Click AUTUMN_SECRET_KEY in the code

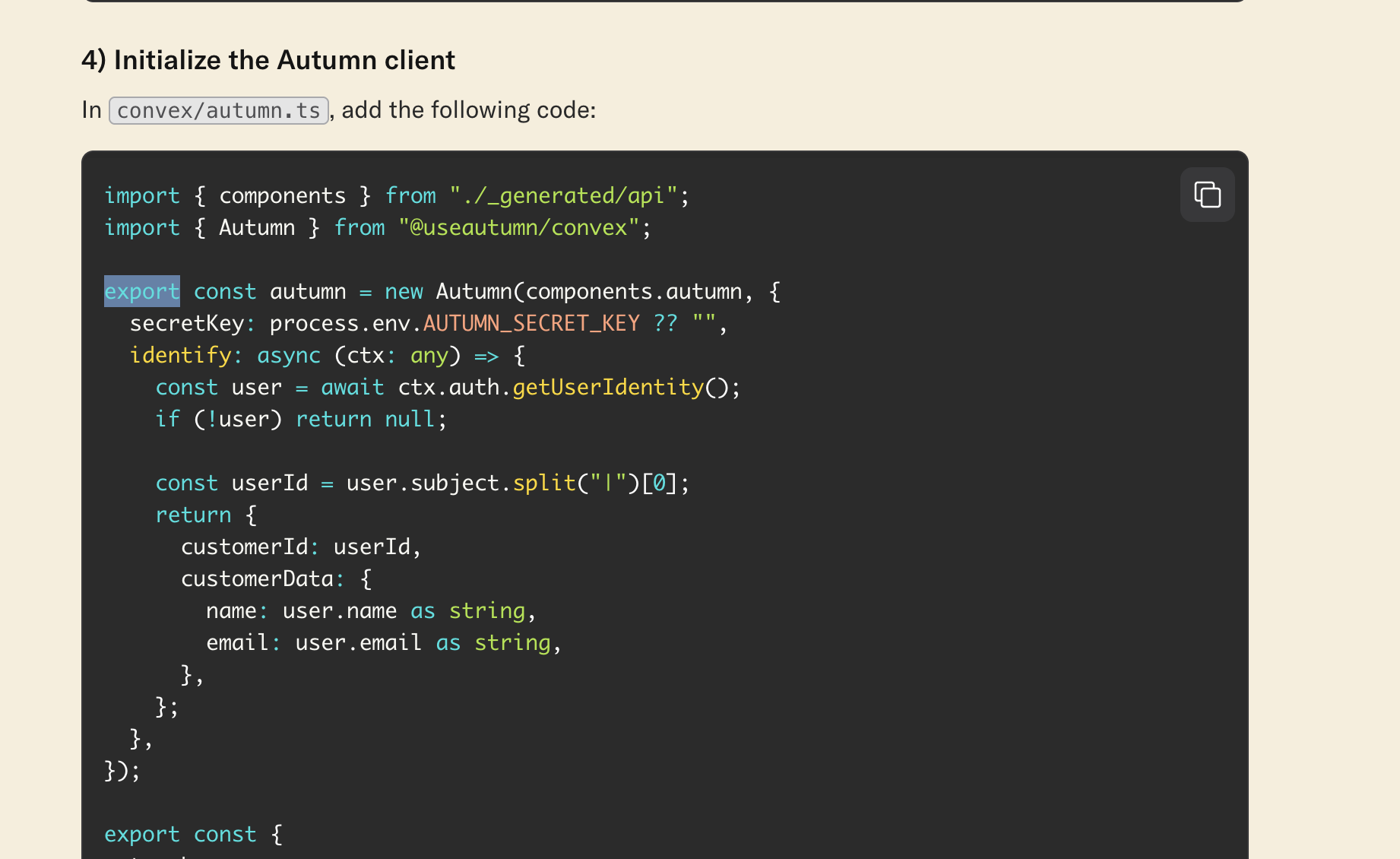[x=531, y=323]
